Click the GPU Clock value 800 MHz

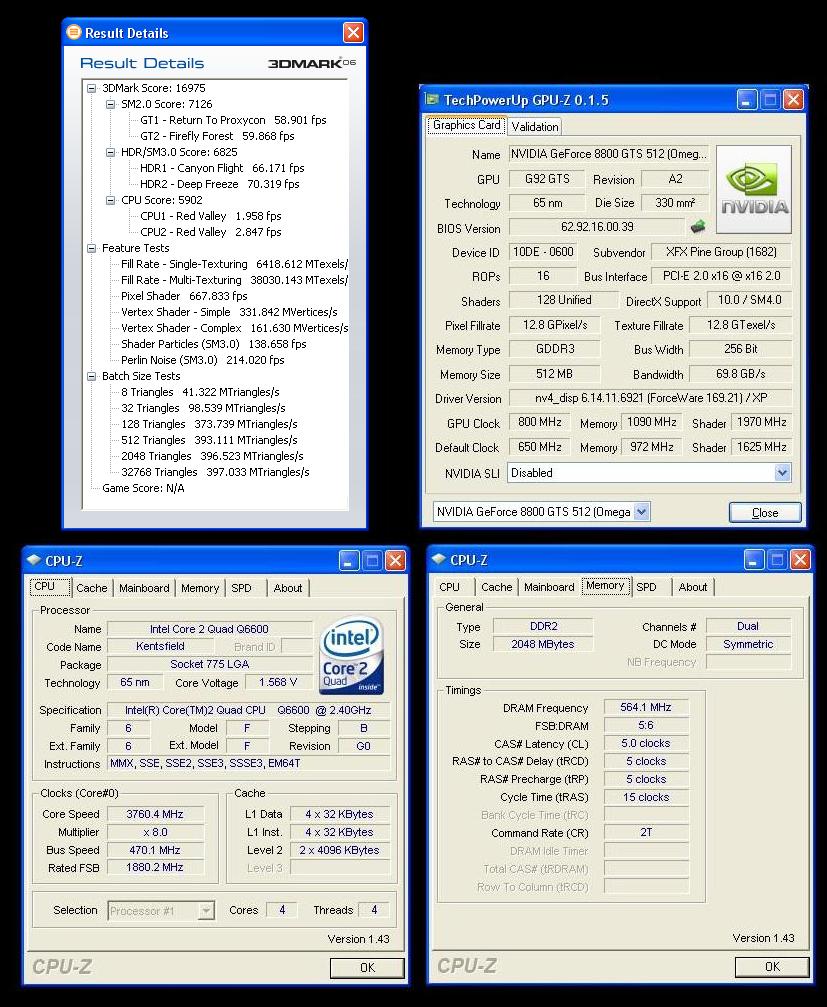click(540, 422)
